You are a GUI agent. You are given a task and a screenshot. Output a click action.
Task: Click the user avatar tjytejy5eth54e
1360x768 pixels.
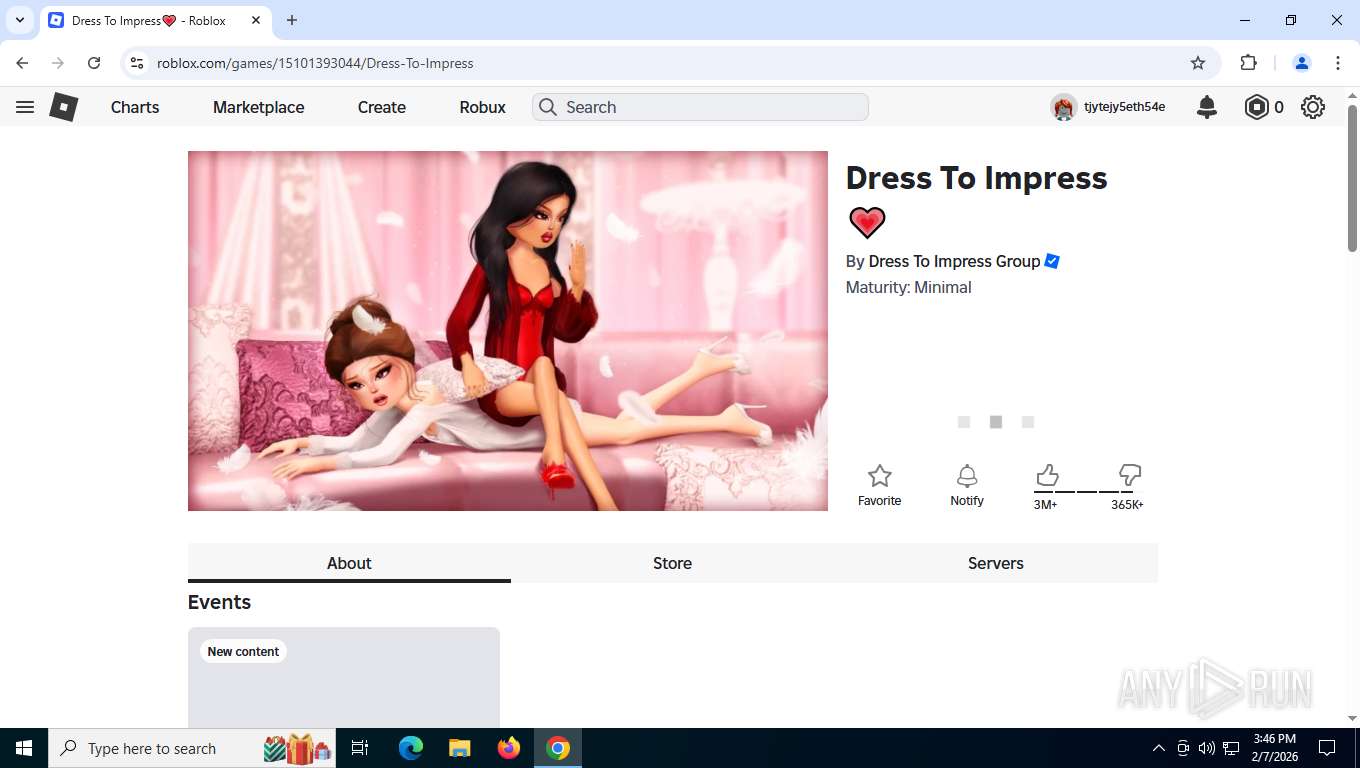[1063, 107]
